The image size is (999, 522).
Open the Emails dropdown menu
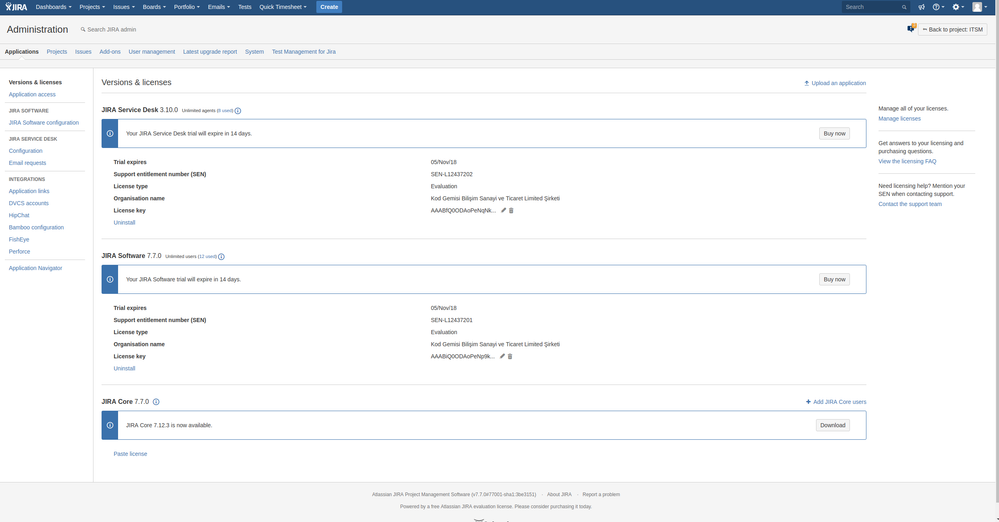[219, 7]
